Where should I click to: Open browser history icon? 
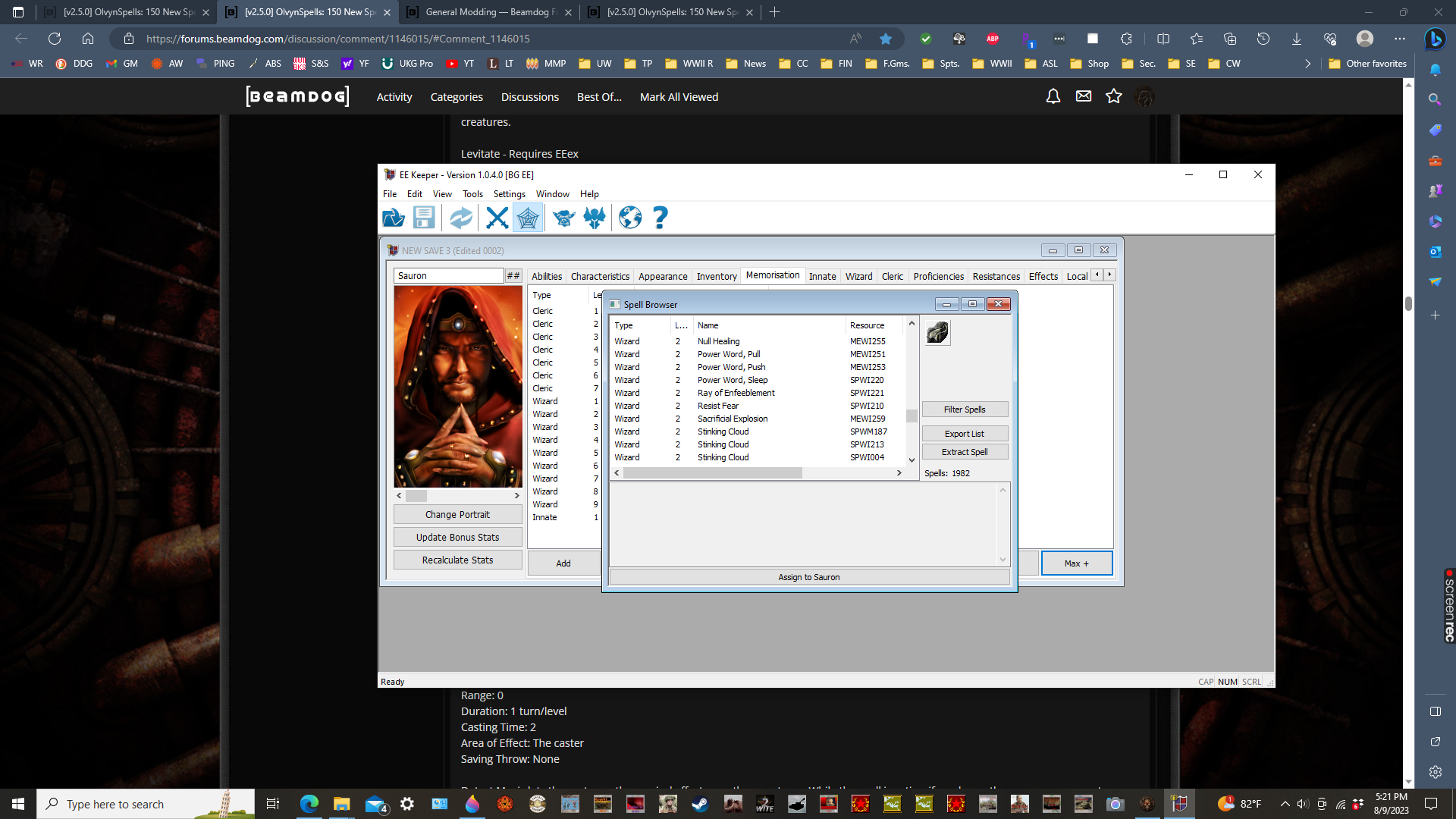point(1263,39)
